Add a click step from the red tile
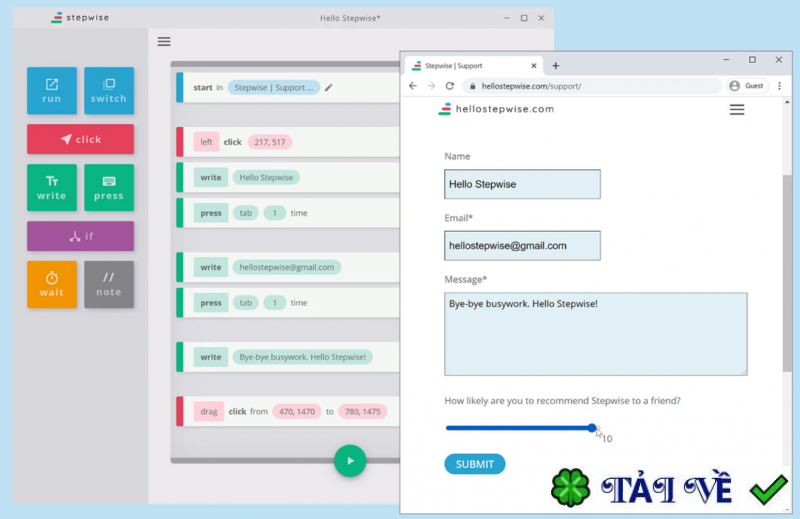The width and height of the screenshot is (800, 519). 81,139
